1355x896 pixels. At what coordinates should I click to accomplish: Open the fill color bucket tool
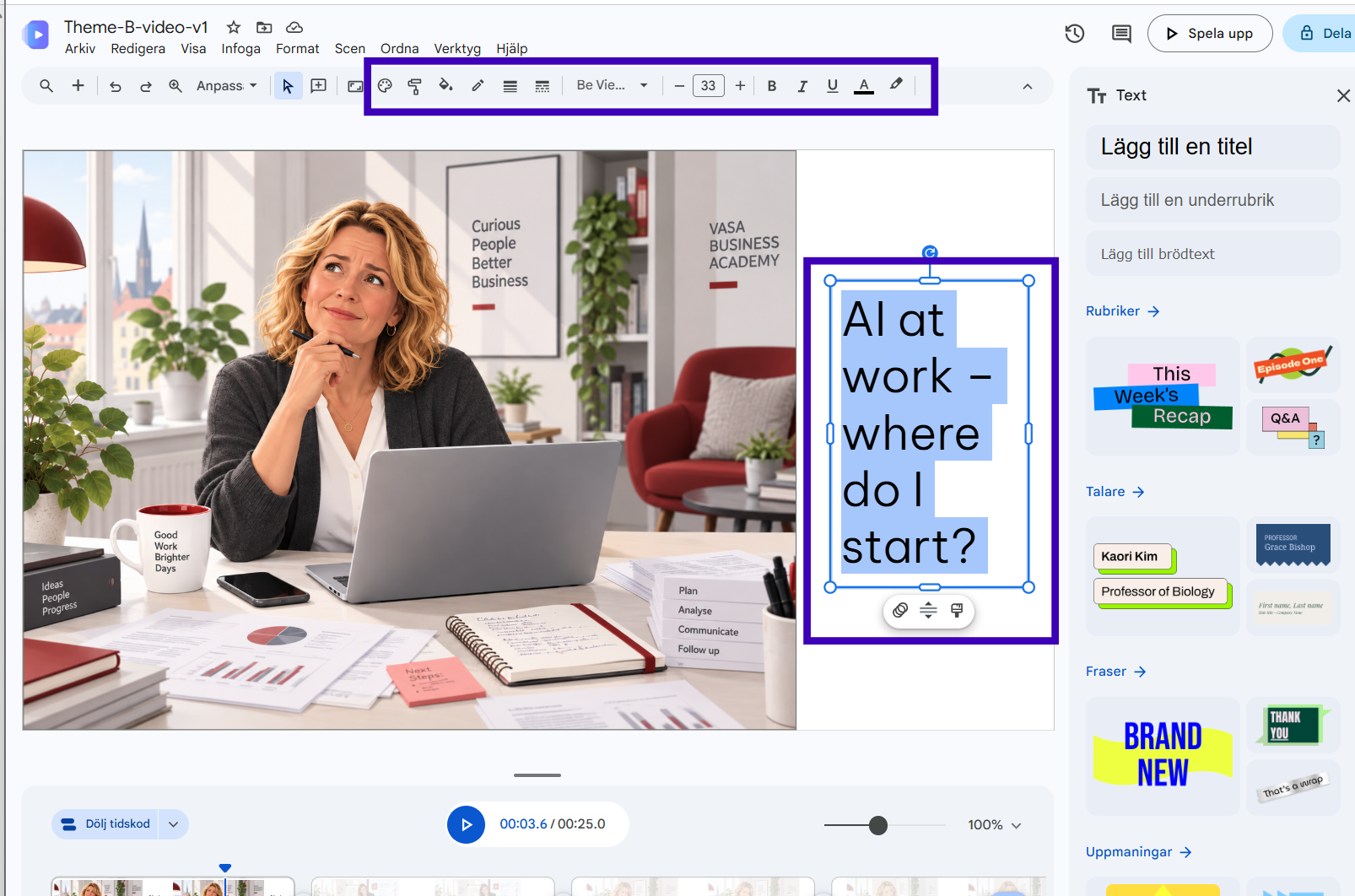click(x=445, y=85)
